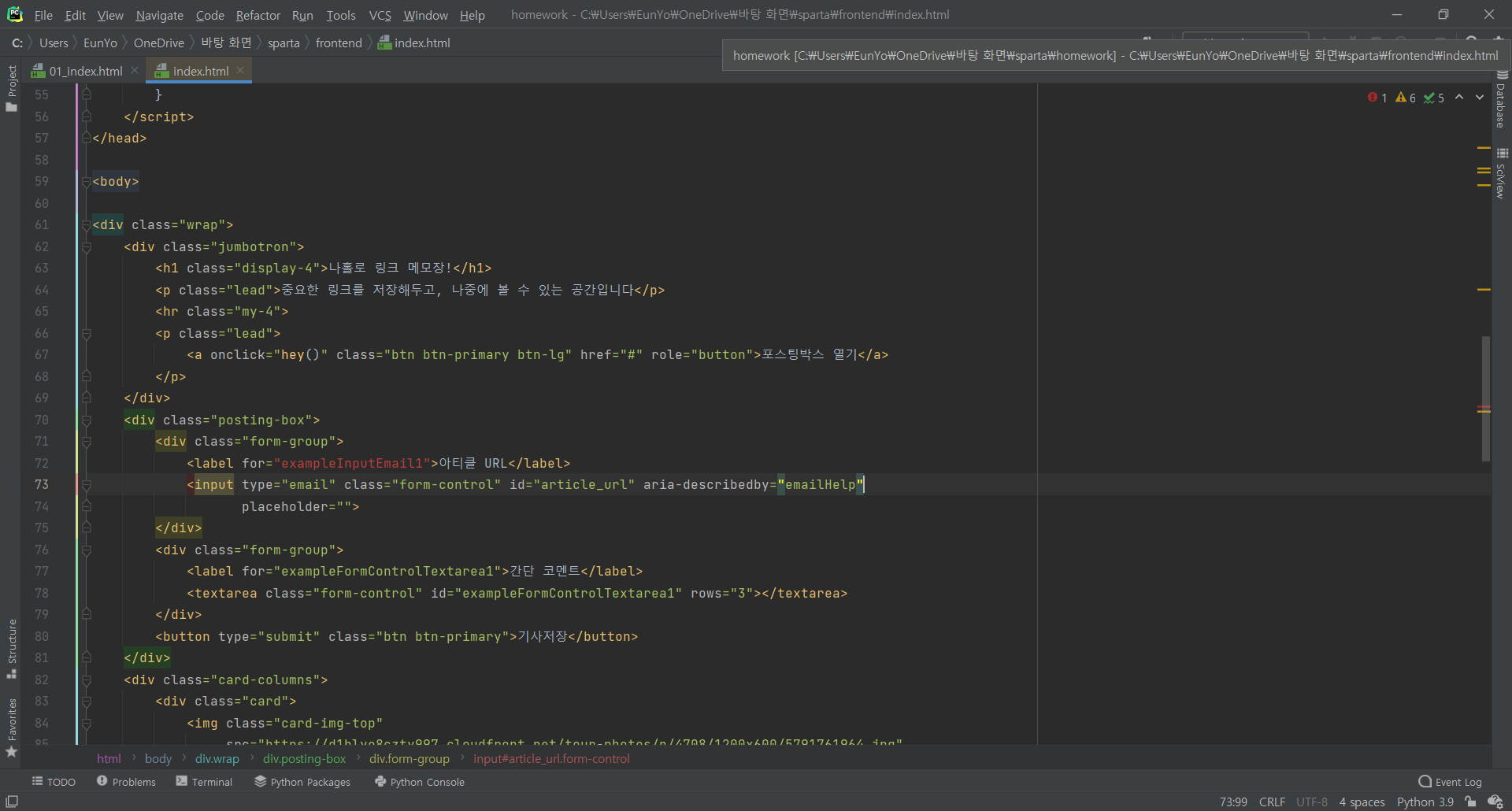This screenshot has width=1512, height=811.
Task: Close the 01_index.html tab
Action: (135, 70)
